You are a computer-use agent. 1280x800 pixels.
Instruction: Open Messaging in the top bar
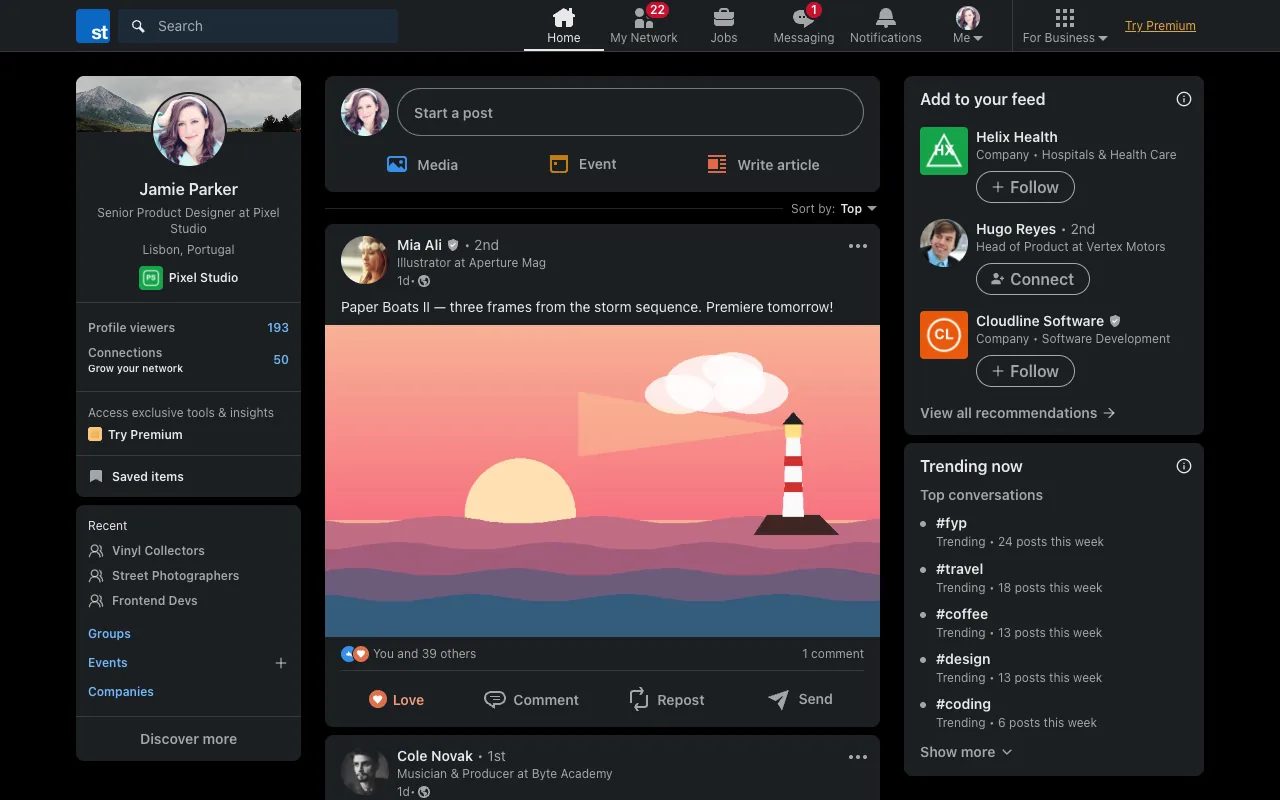click(804, 26)
